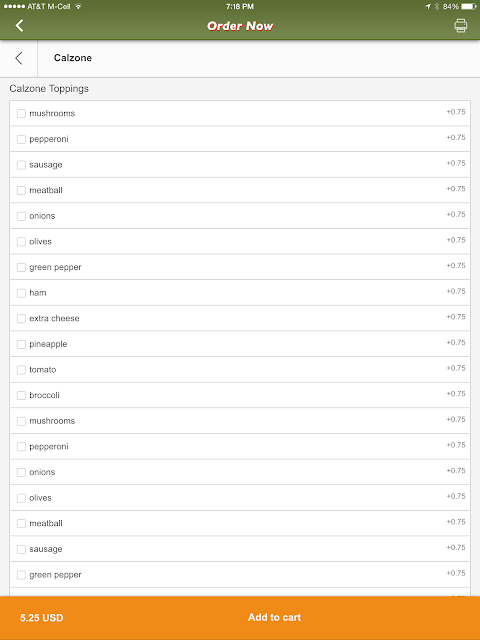Tap the first green pepper row
This screenshot has height=640, width=480.
tap(240, 267)
